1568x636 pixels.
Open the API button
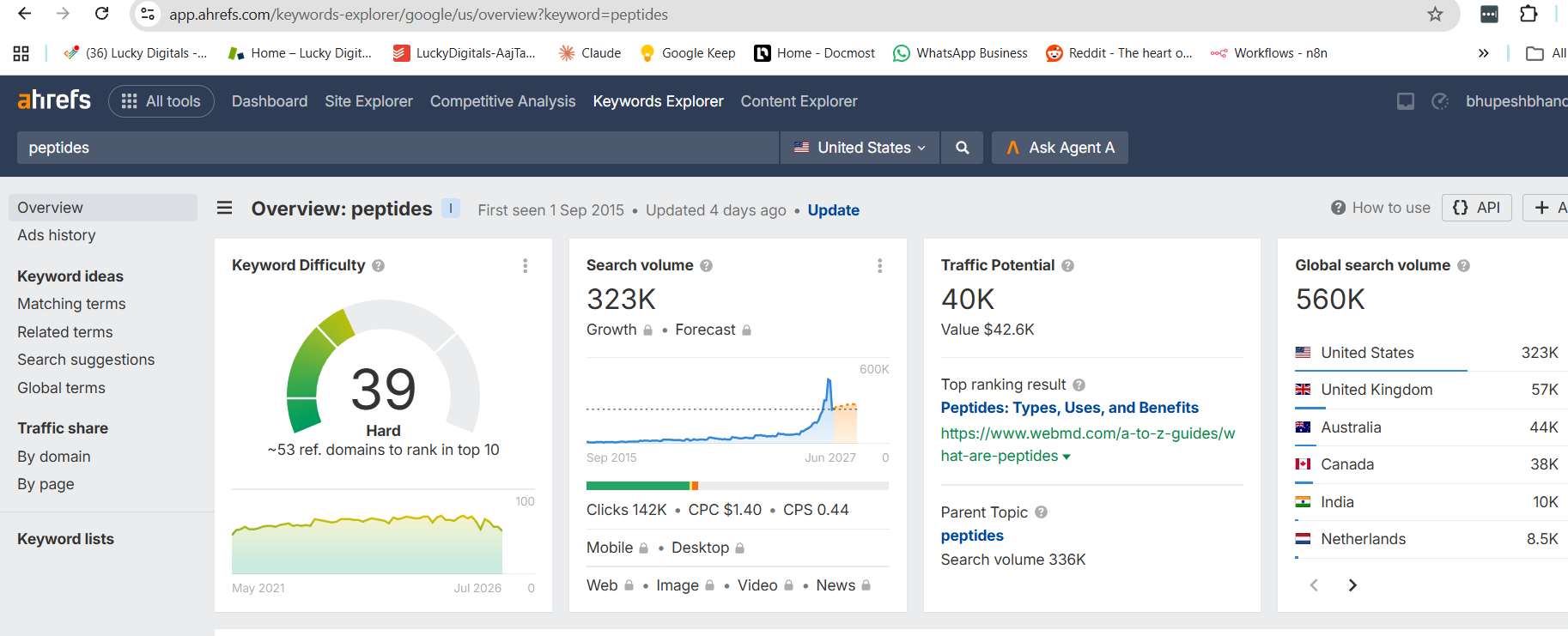(x=1477, y=208)
